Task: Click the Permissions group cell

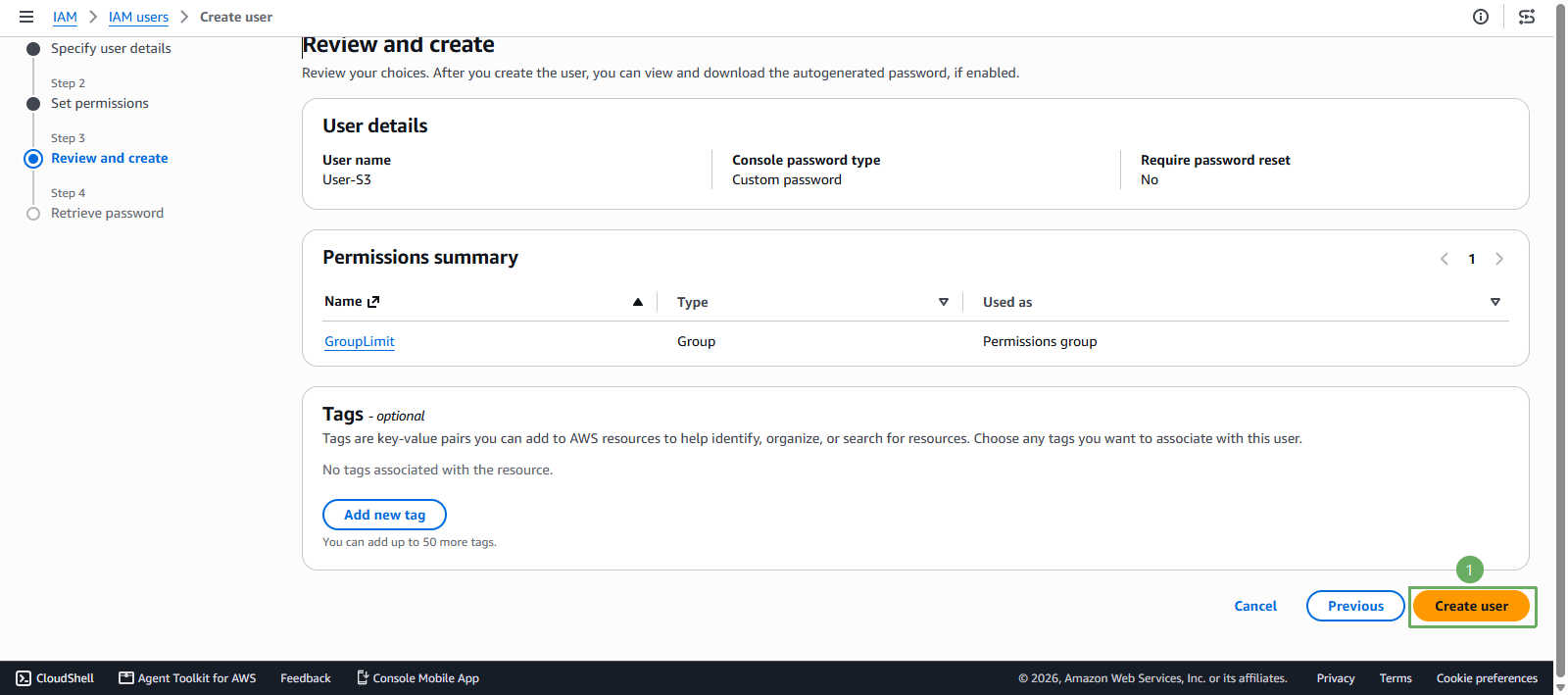Action: point(1040,341)
